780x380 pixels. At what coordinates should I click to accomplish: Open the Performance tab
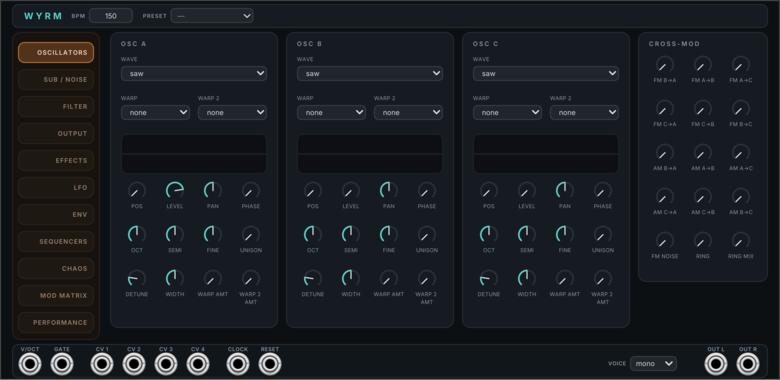point(56,323)
